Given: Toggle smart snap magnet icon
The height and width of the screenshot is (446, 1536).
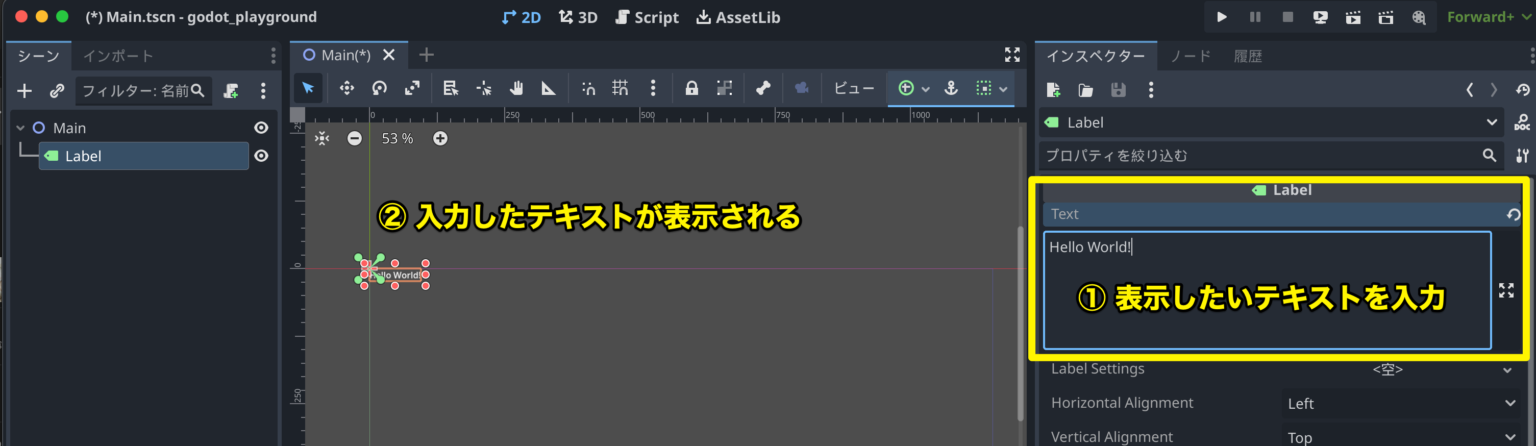Looking at the screenshot, I should pyautogui.click(x=588, y=88).
